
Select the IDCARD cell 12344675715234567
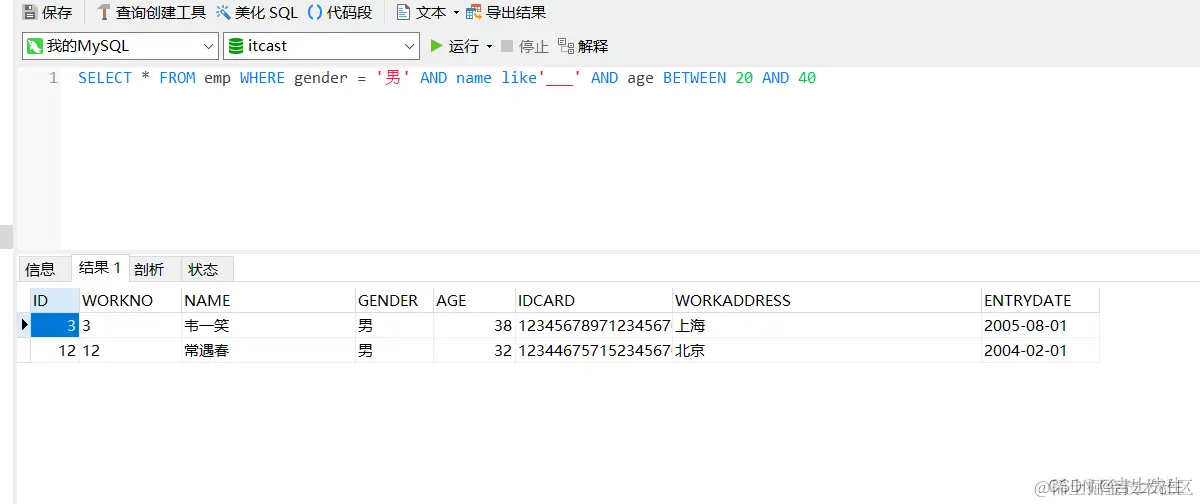tap(593, 350)
